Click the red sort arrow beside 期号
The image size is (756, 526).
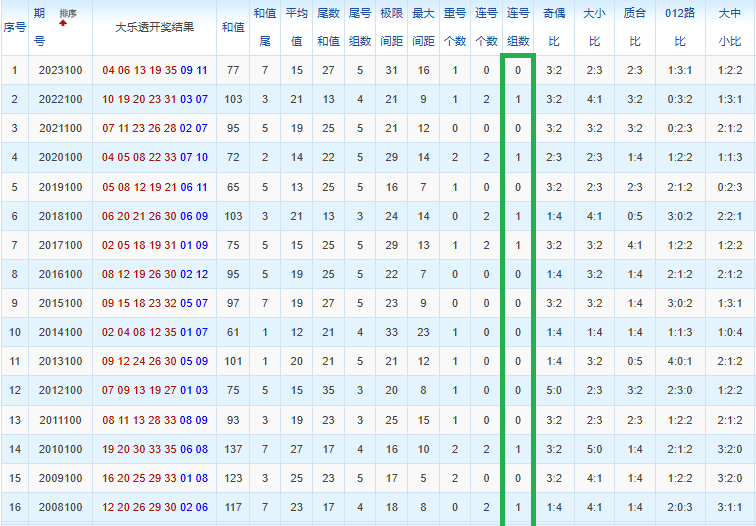63,23
